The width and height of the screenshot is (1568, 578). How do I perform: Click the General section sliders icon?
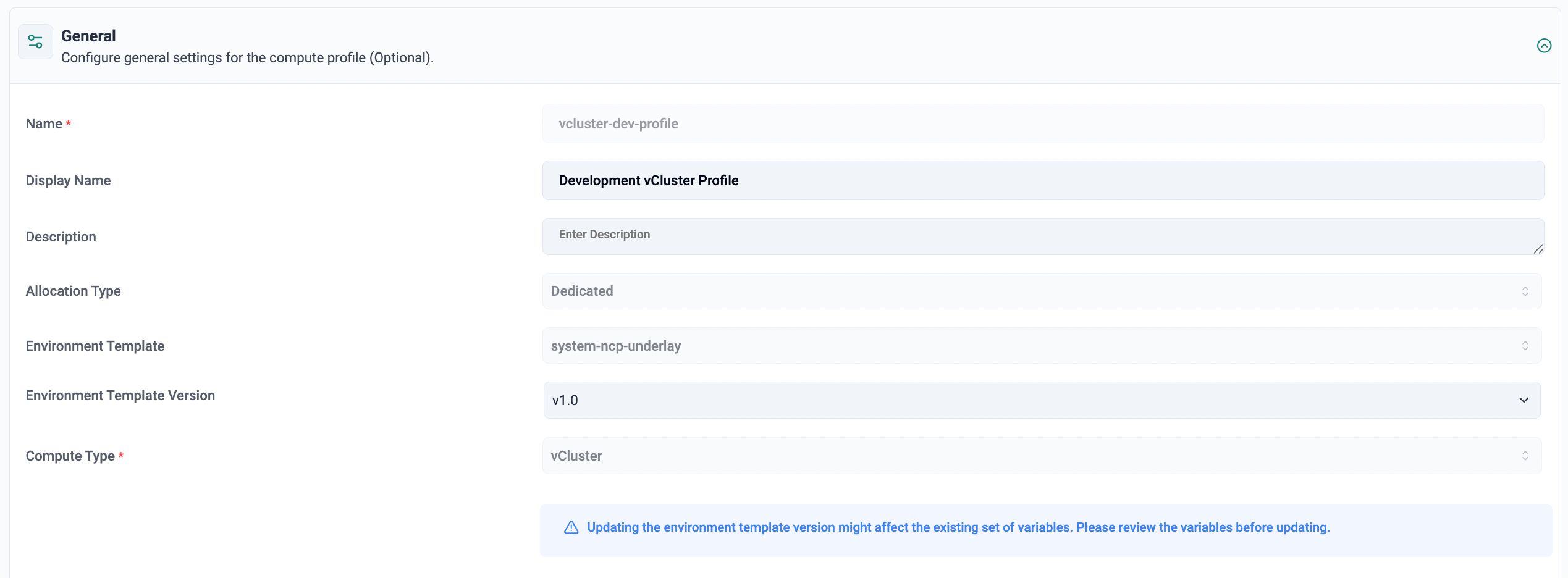click(x=35, y=42)
